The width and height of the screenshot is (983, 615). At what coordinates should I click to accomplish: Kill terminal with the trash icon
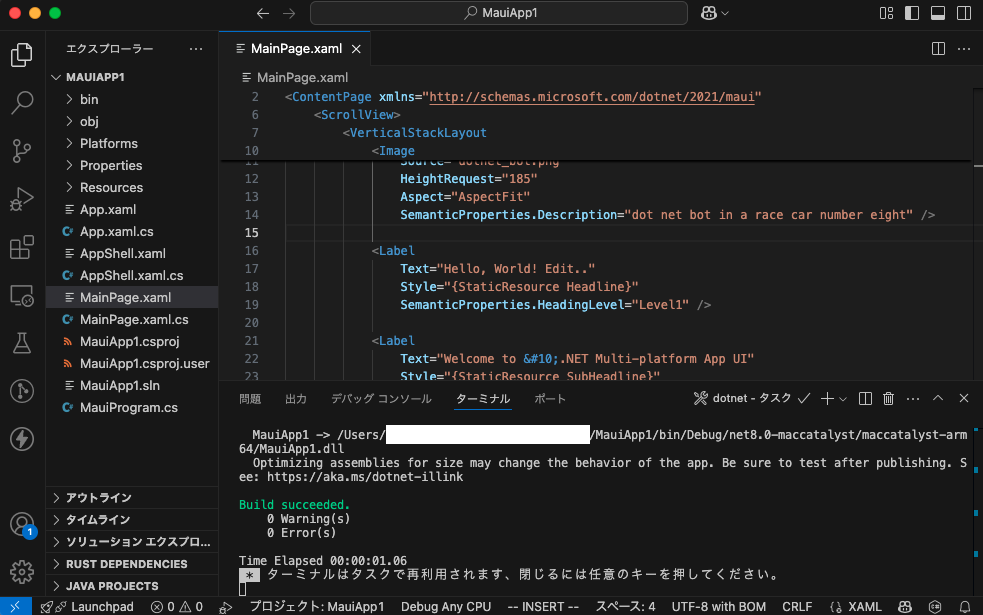point(888,399)
